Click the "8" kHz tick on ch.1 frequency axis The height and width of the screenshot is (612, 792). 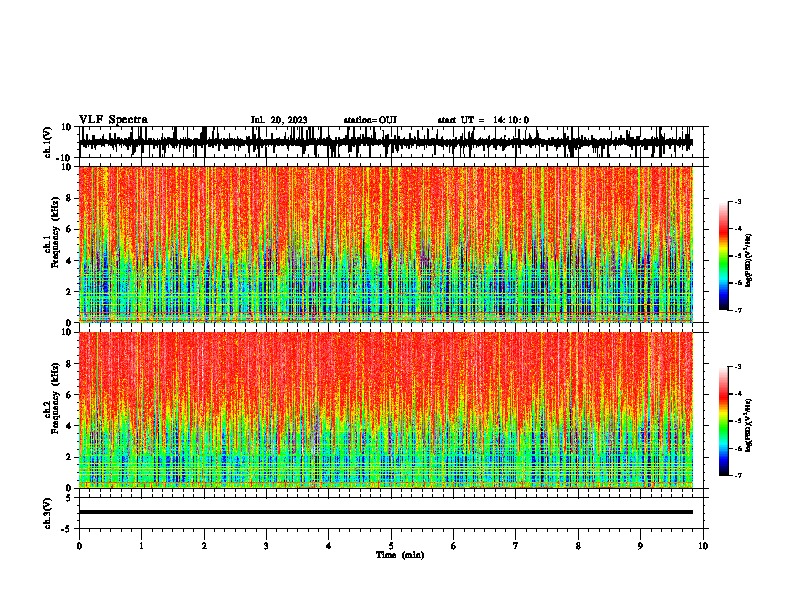click(x=69, y=198)
